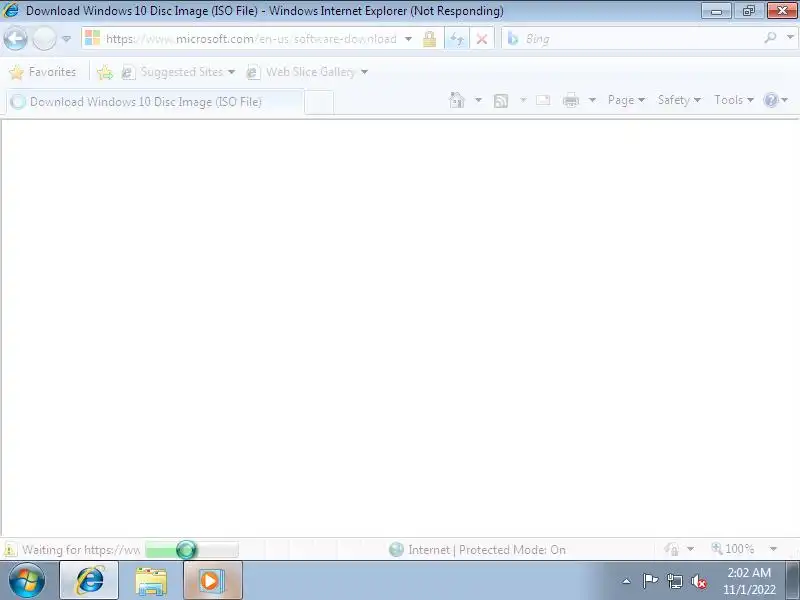Click the page loading progress bar
This screenshot has width=800, height=600.
[x=192, y=549]
